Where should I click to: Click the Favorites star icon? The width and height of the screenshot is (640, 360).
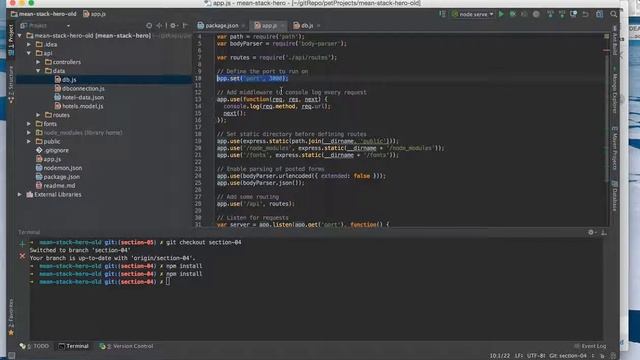(11, 333)
